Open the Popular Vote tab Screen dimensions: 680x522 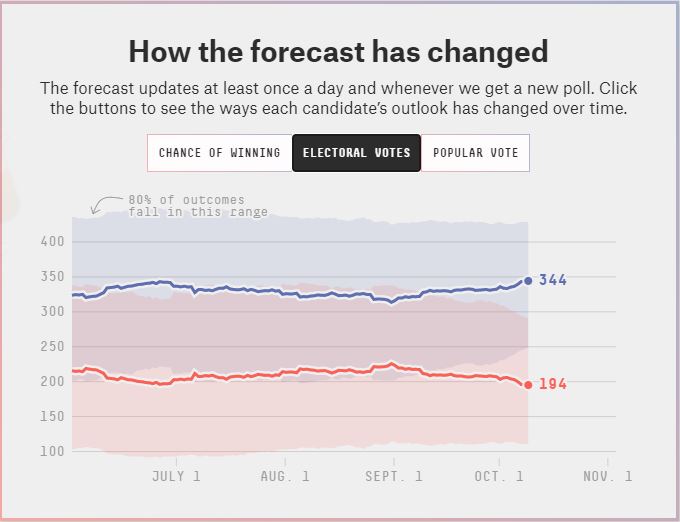[x=475, y=153]
